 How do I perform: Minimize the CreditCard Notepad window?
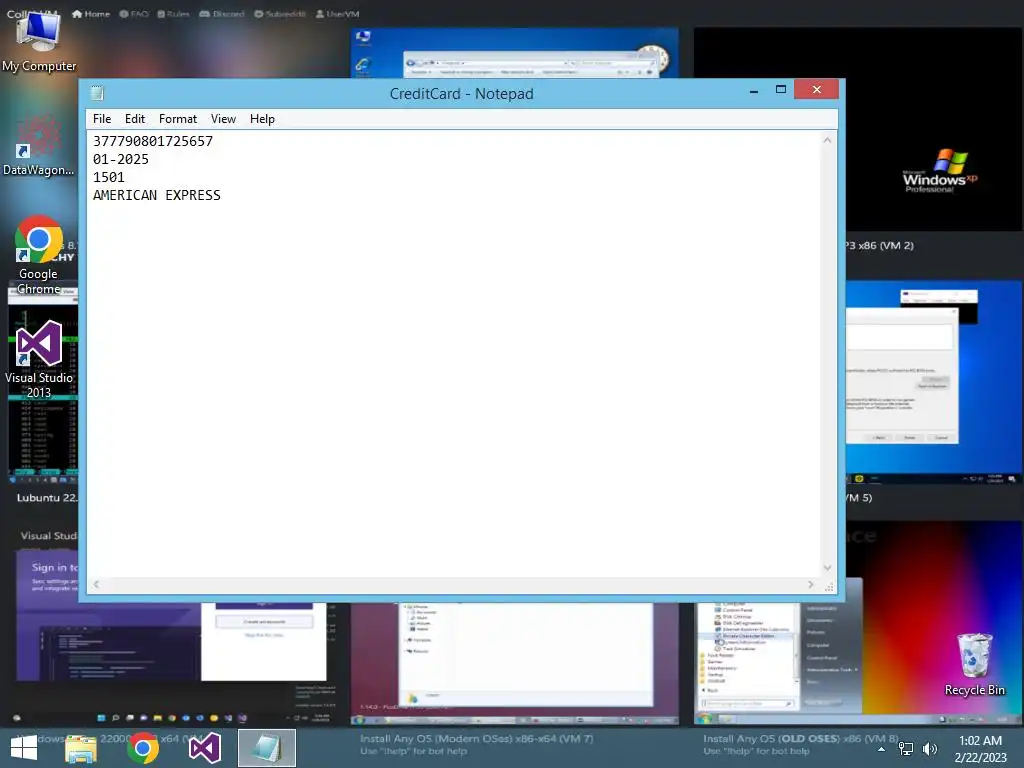pos(754,90)
